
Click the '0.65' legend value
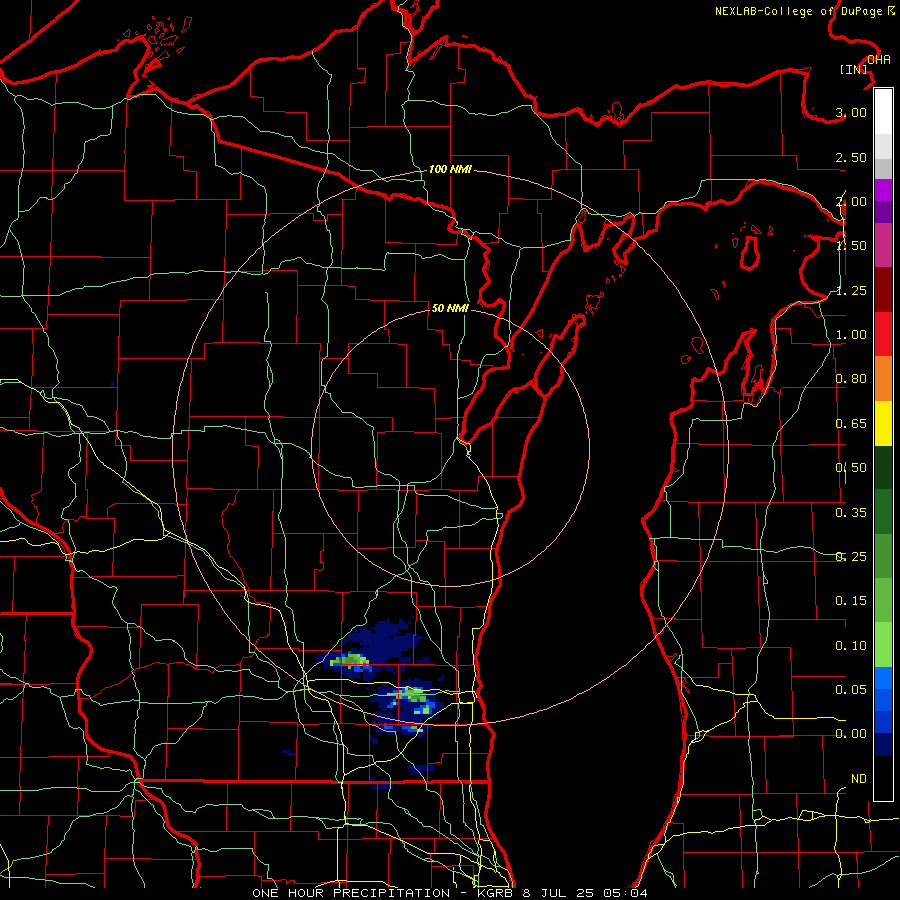[851, 424]
